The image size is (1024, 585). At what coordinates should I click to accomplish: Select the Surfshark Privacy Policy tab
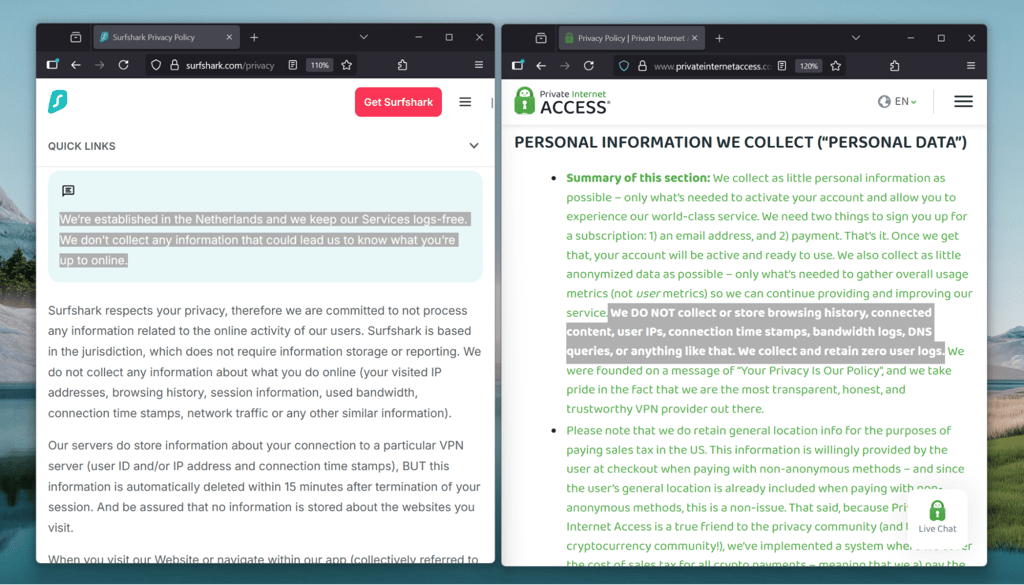coord(167,37)
